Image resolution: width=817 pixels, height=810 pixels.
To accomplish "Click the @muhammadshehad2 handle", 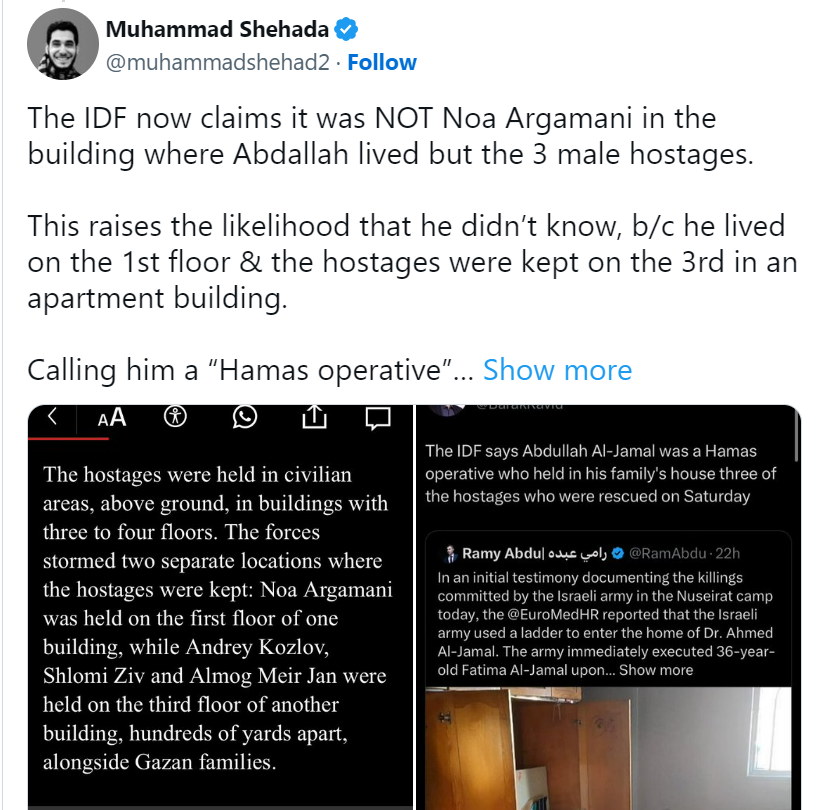I will click(x=218, y=63).
